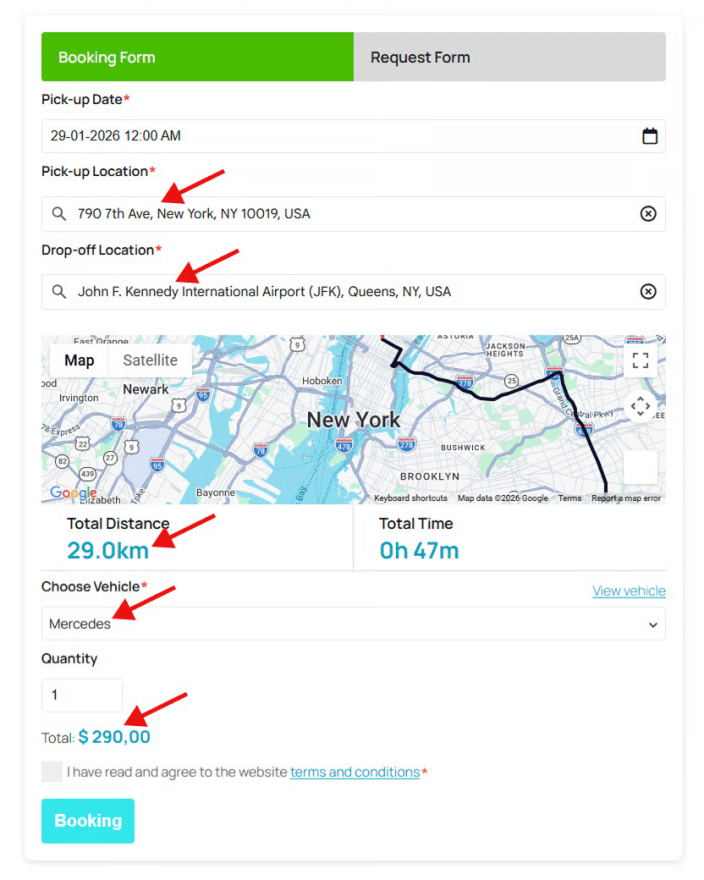Click the New York map label
The width and height of the screenshot is (704, 880).
coord(353,419)
